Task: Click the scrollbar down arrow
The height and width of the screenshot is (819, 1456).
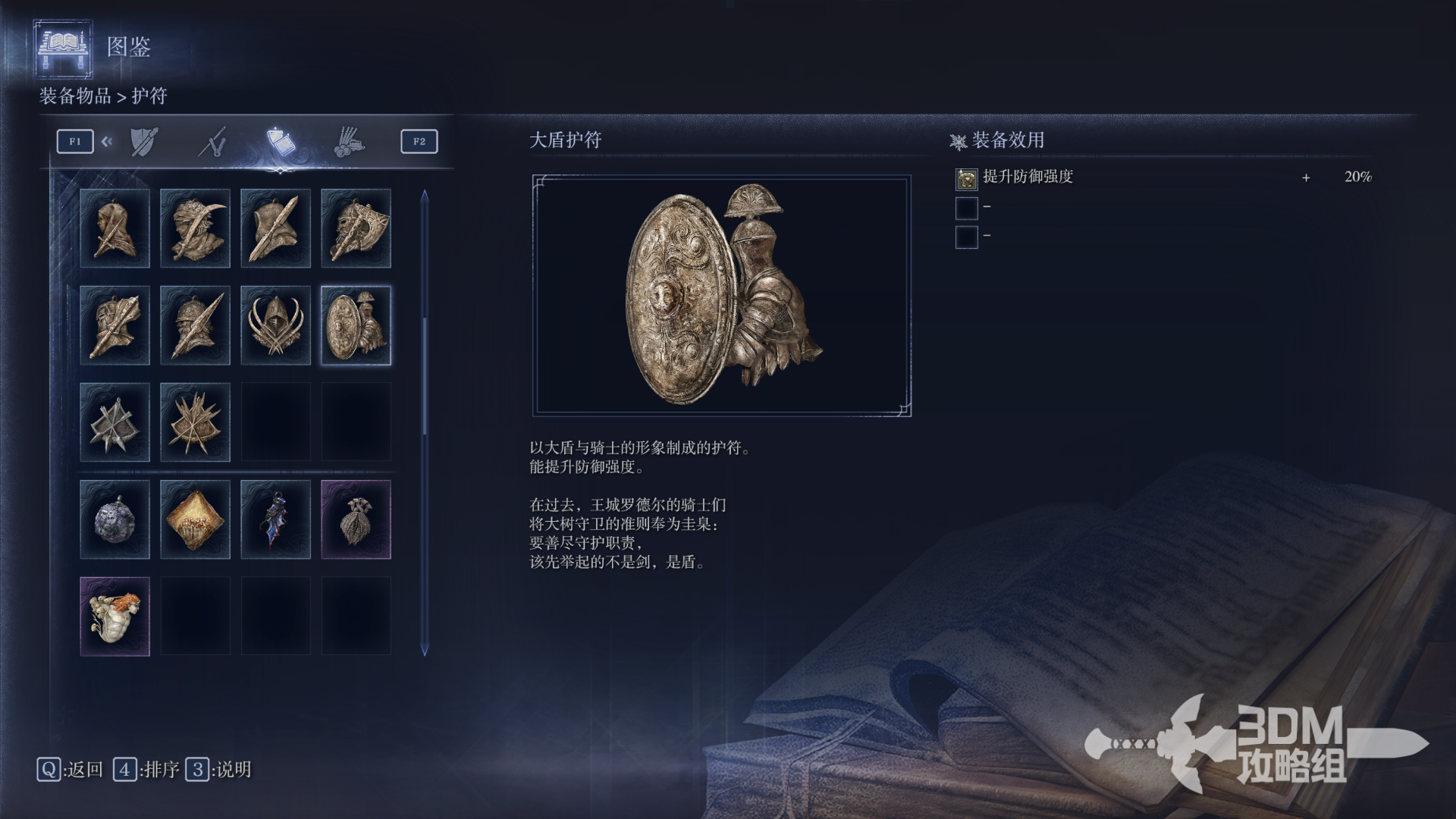Action: tap(425, 650)
